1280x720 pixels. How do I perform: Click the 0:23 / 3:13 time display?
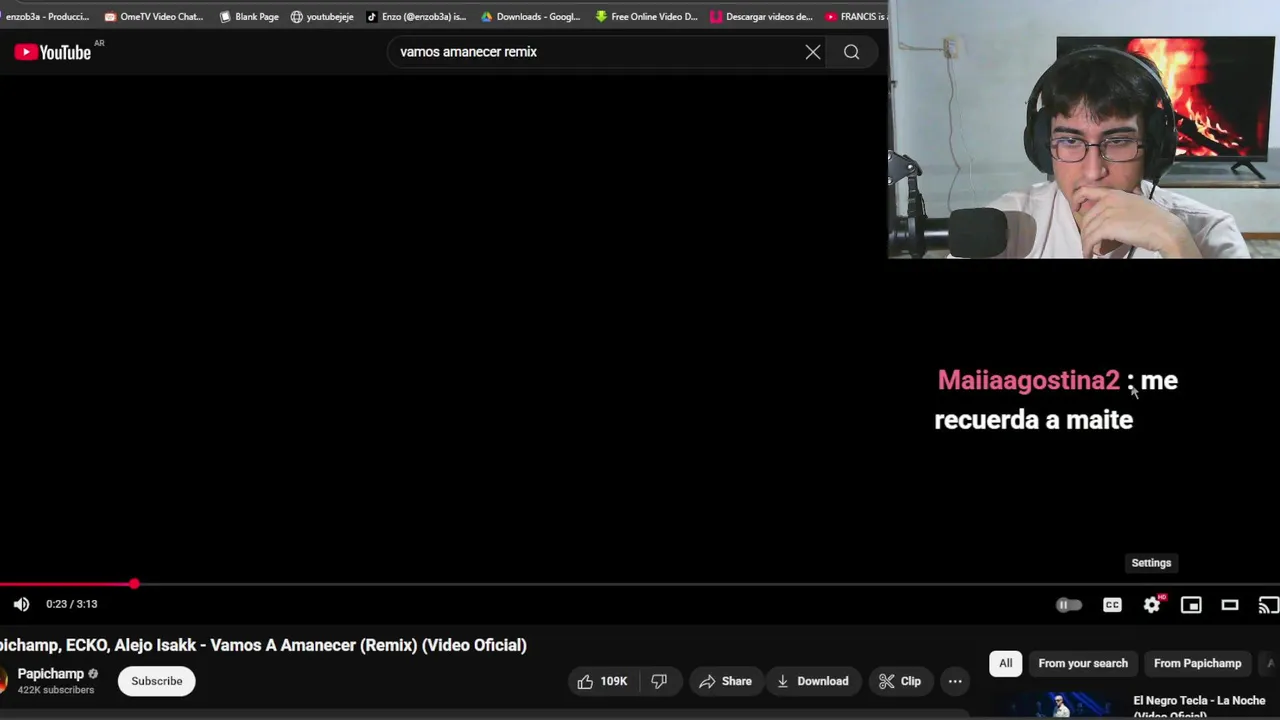(x=72, y=604)
